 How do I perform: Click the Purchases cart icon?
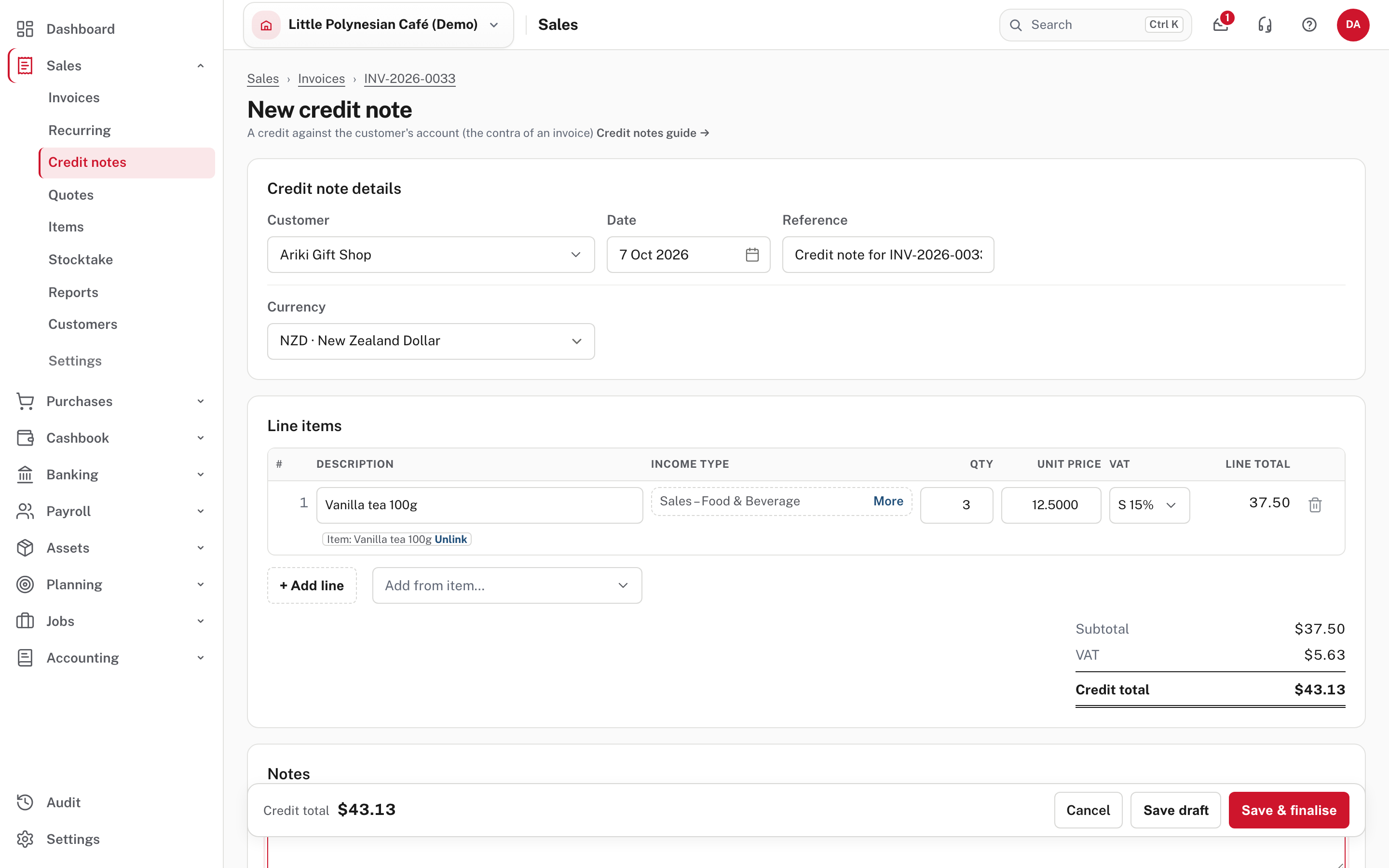click(x=25, y=401)
